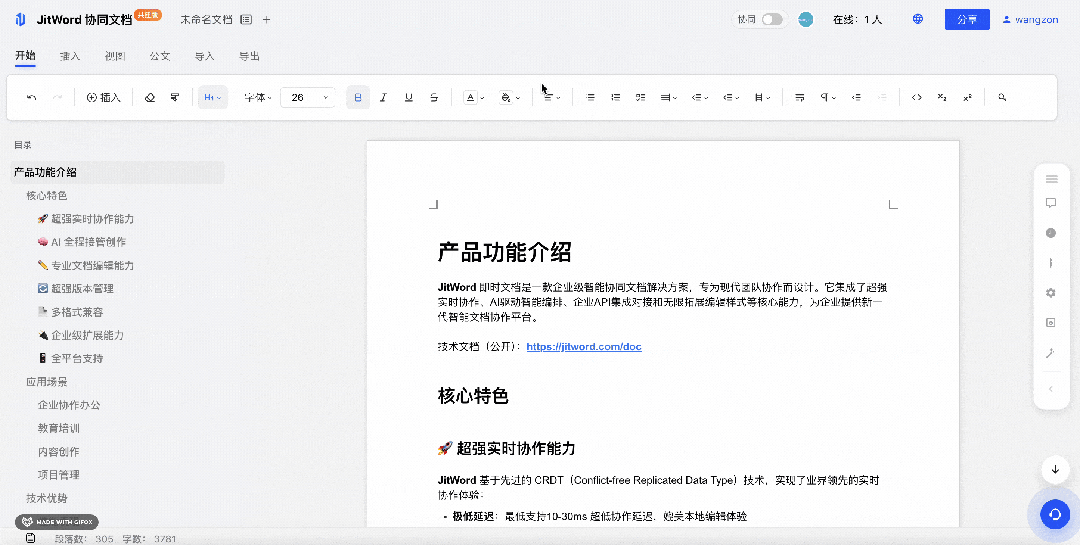
Task: Click the decrease indent icon
Action: click(x=856, y=98)
